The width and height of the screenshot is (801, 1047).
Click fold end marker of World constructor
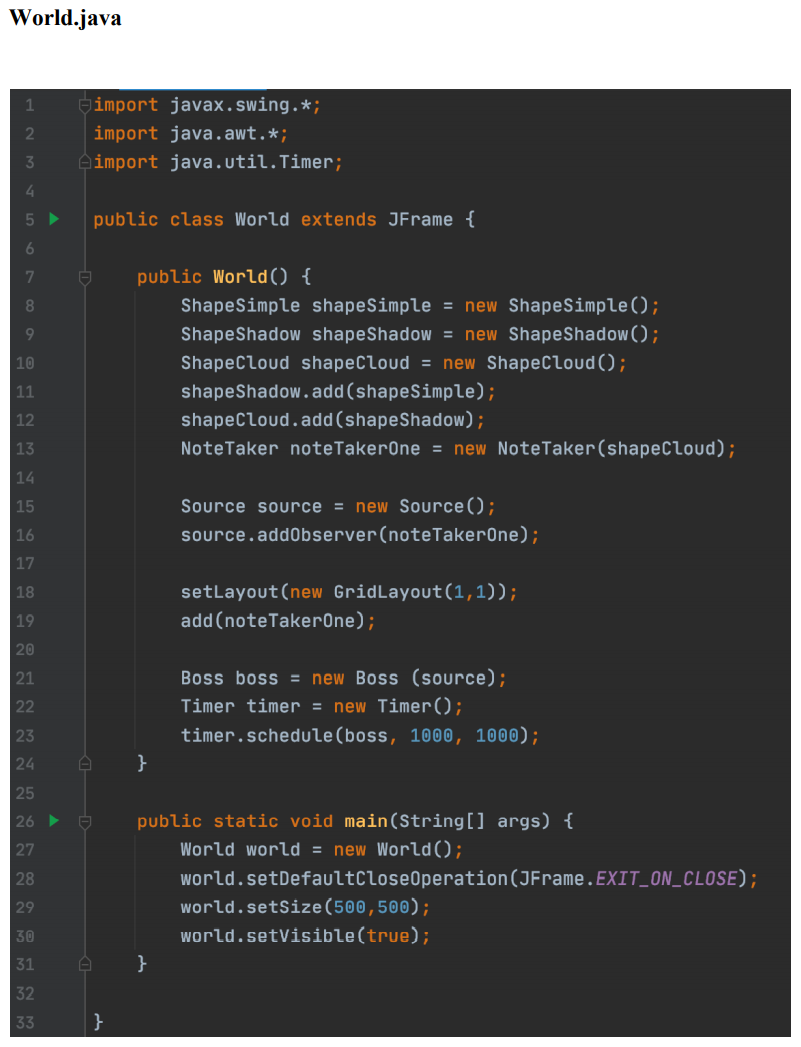(x=85, y=763)
